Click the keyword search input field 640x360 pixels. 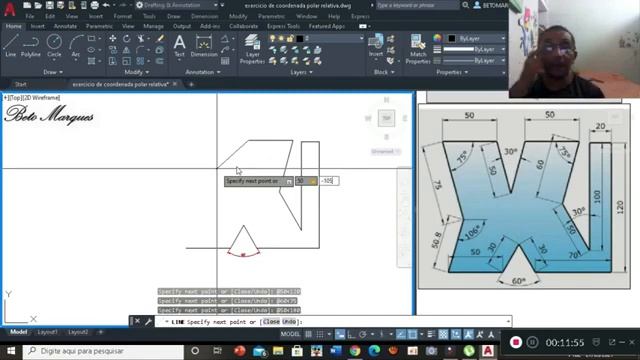point(417,5)
